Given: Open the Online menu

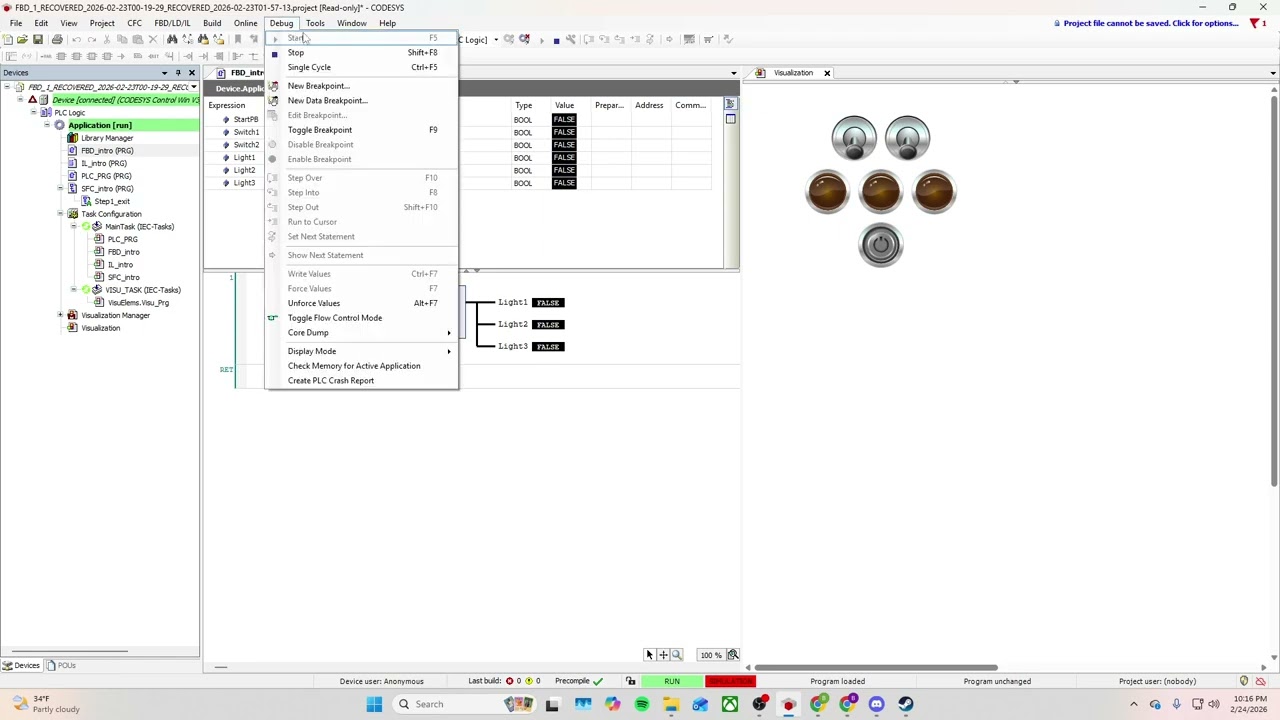Looking at the screenshot, I should click(245, 23).
